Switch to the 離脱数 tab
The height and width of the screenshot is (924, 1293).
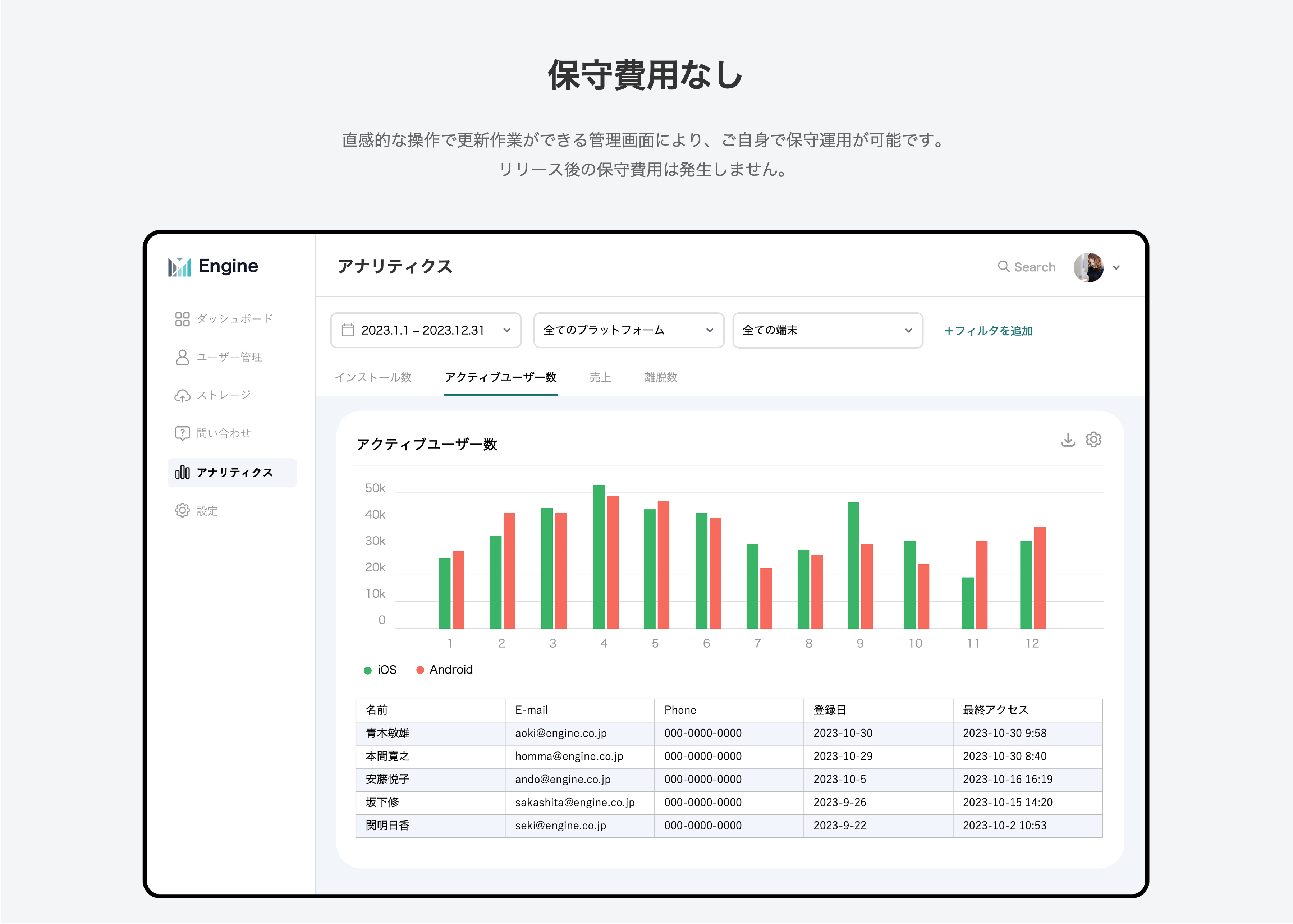pyautogui.click(x=661, y=378)
